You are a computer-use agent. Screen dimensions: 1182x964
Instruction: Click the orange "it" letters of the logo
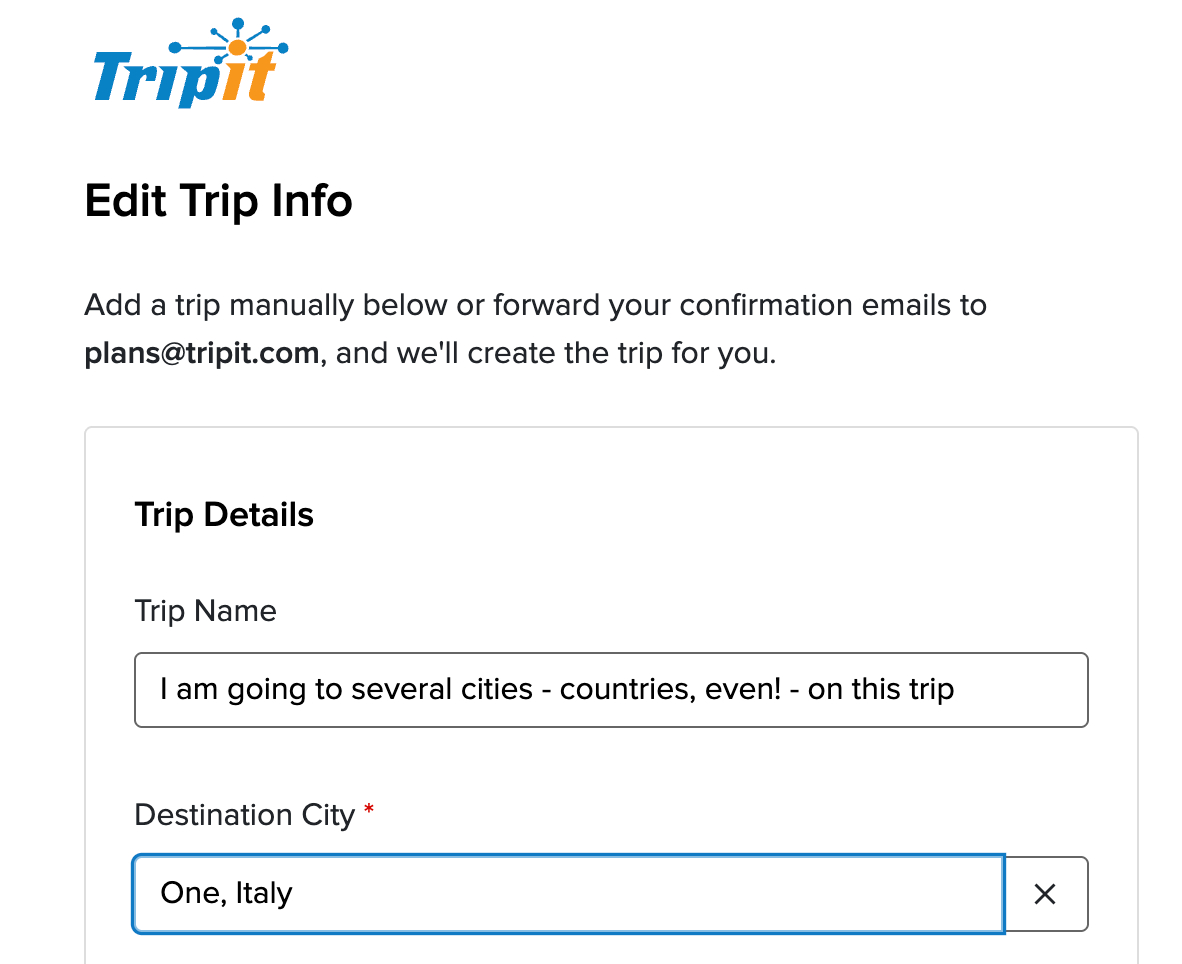pyautogui.click(x=244, y=80)
